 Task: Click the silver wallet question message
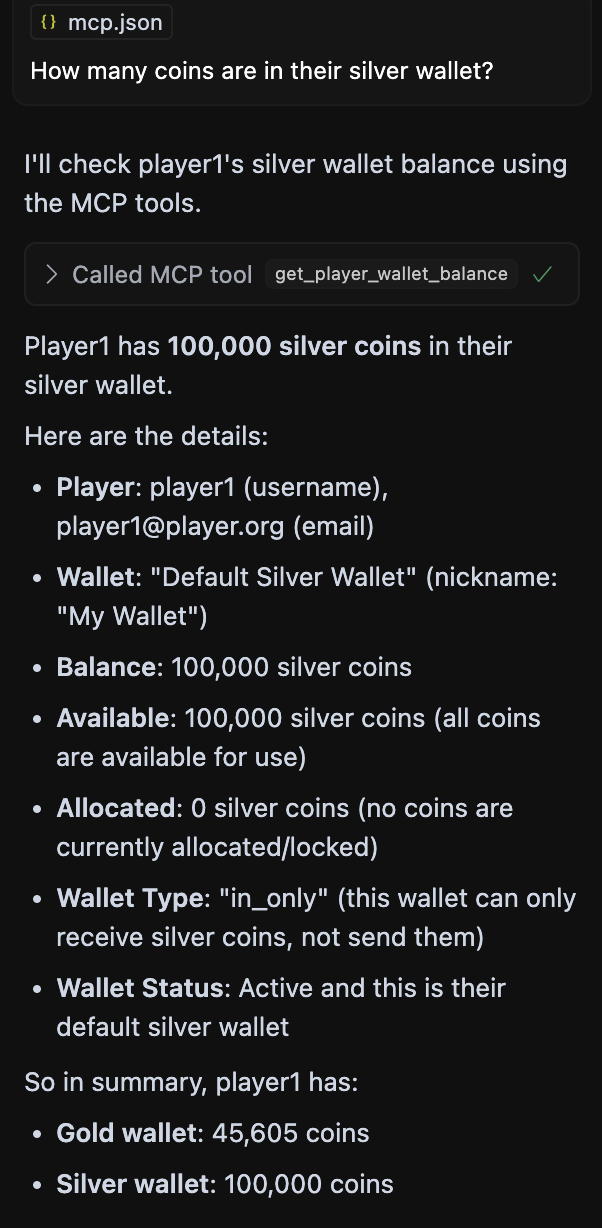click(x=262, y=71)
